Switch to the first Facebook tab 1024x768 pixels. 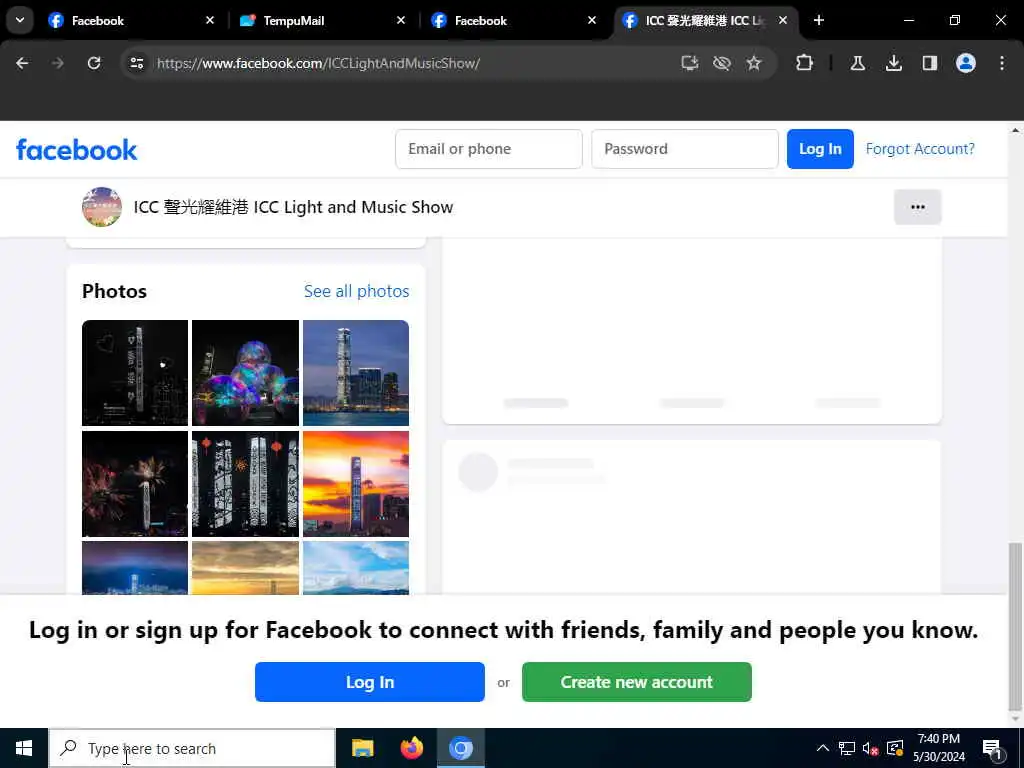pyautogui.click(x=130, y=21)
